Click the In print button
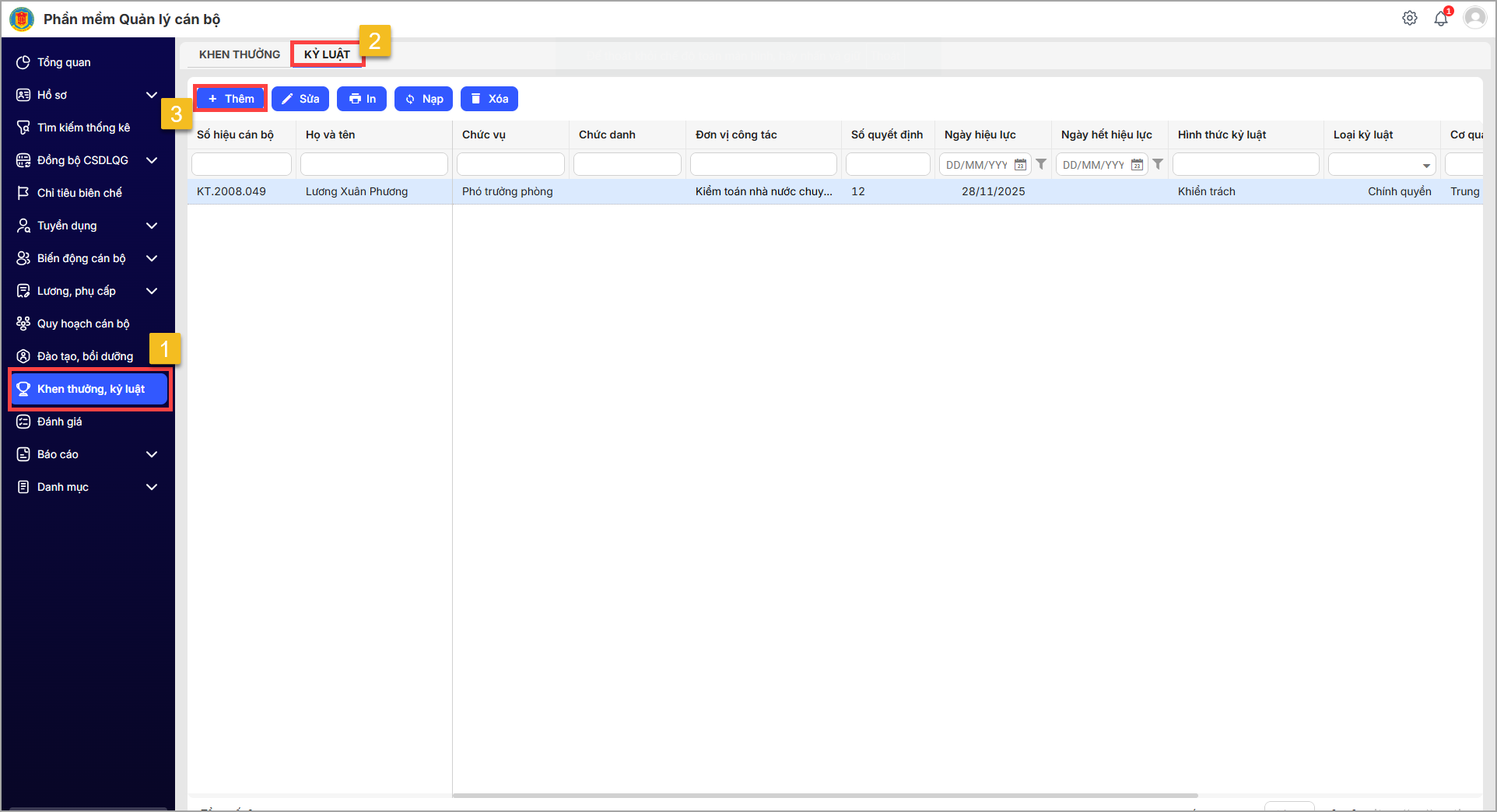 [x=362, y=99]
